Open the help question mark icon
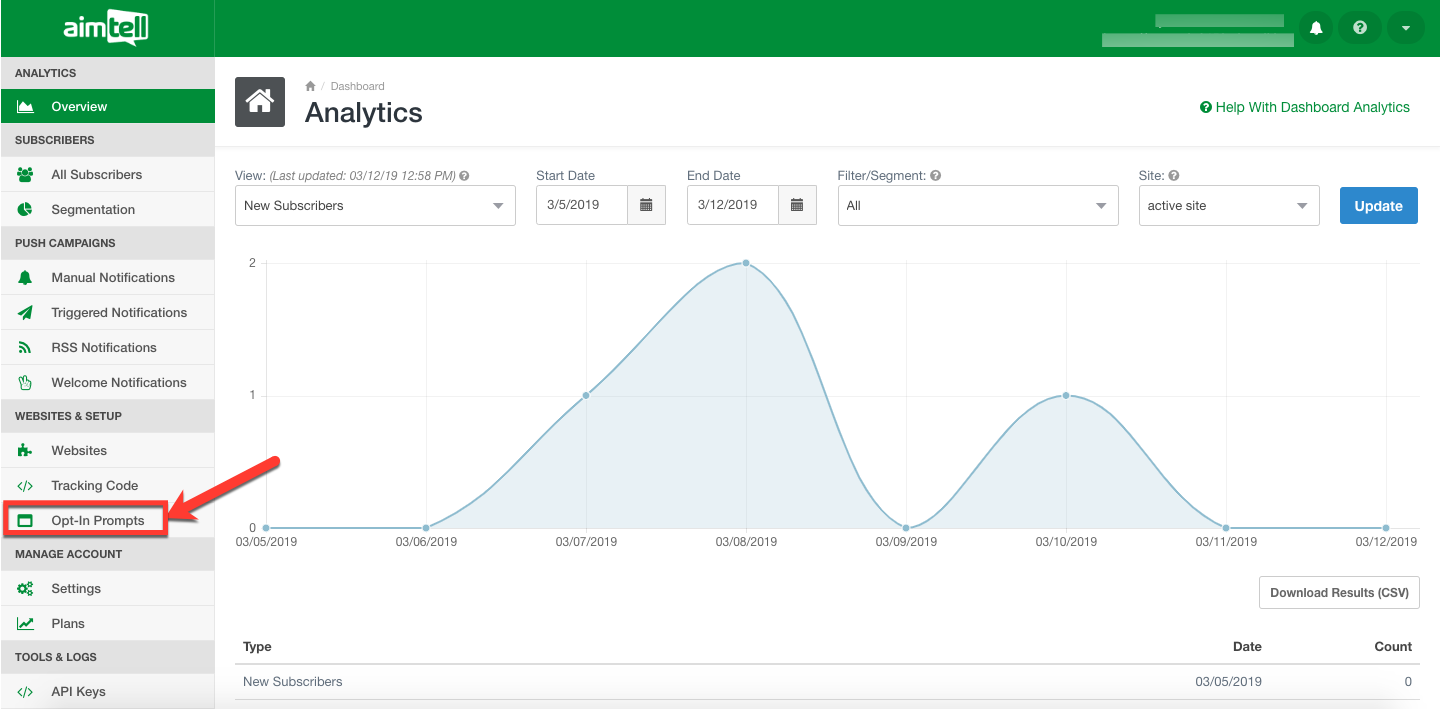Viewport: 1440px width, 709px height. pos(1360,28)
